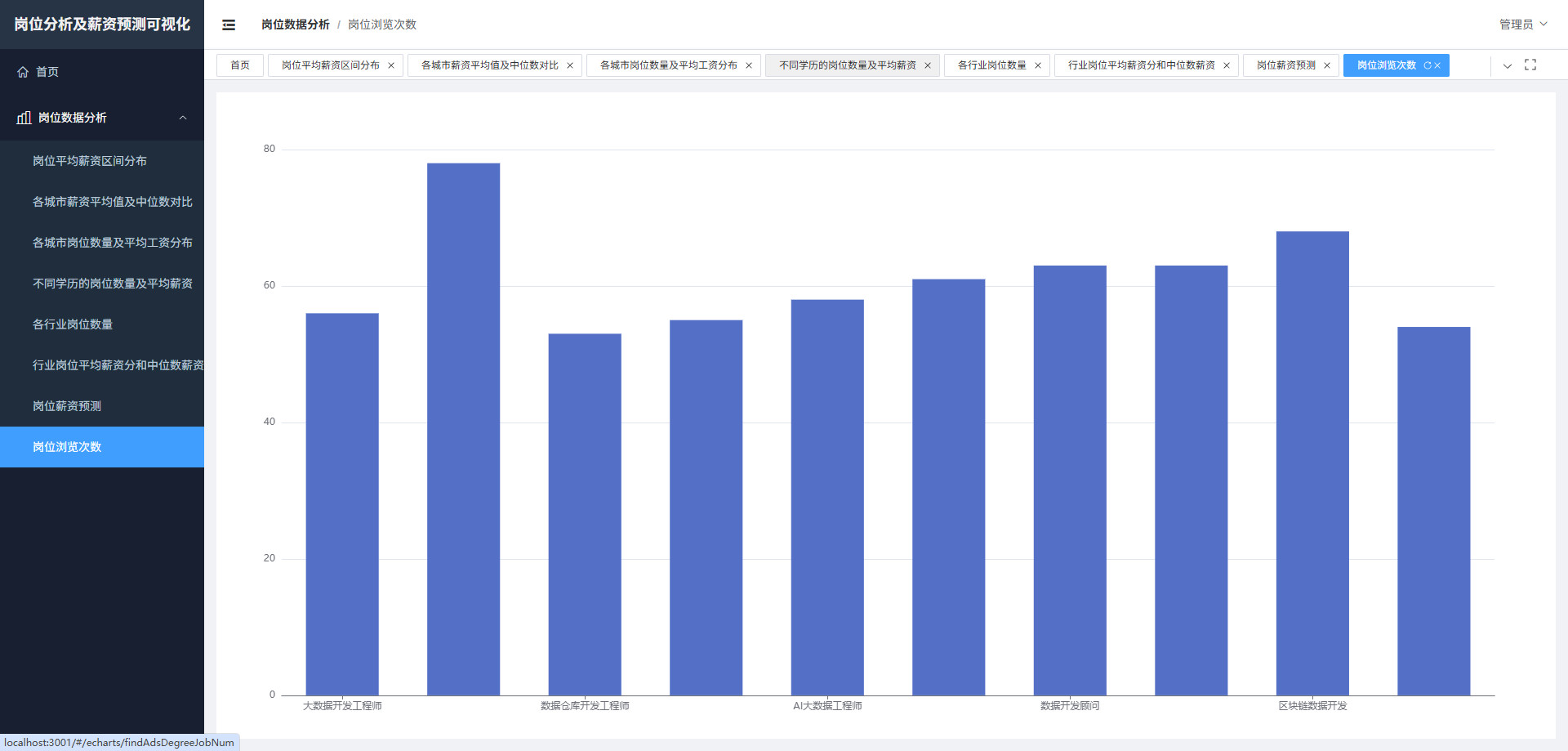Viewport: 1568px width, 751px height.
Task: Click the y-axis value 80
Action: click(269, 149)
